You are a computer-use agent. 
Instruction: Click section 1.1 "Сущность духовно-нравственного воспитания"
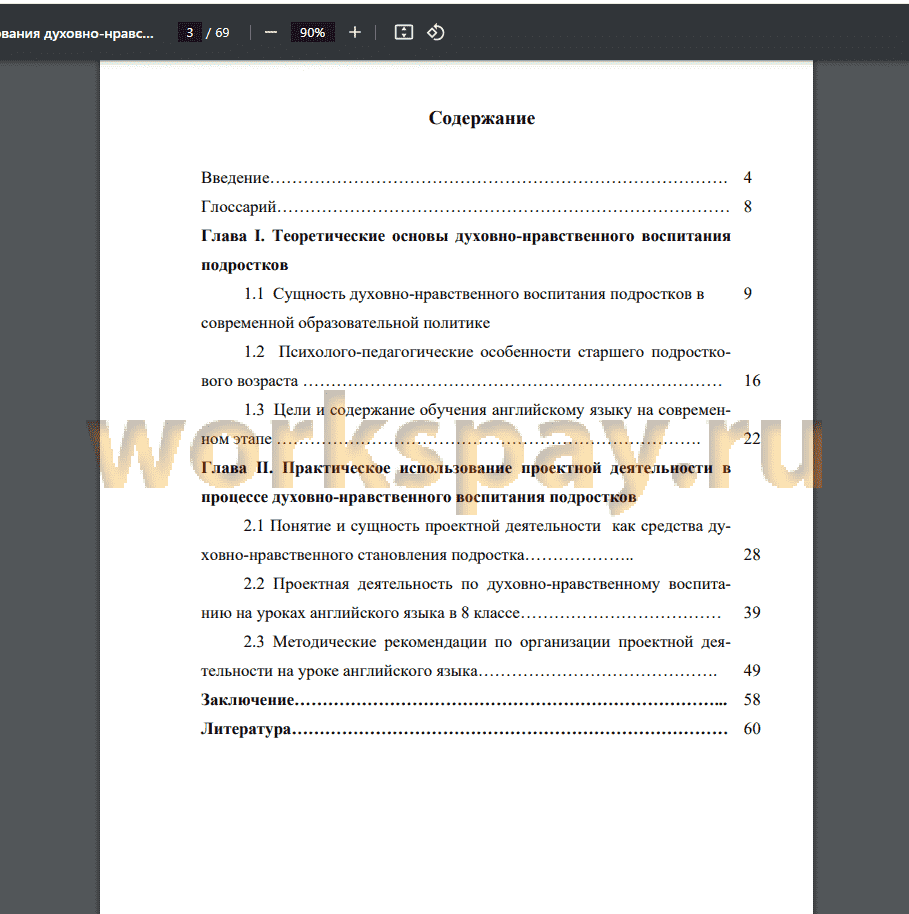click(x=452, y=308)
